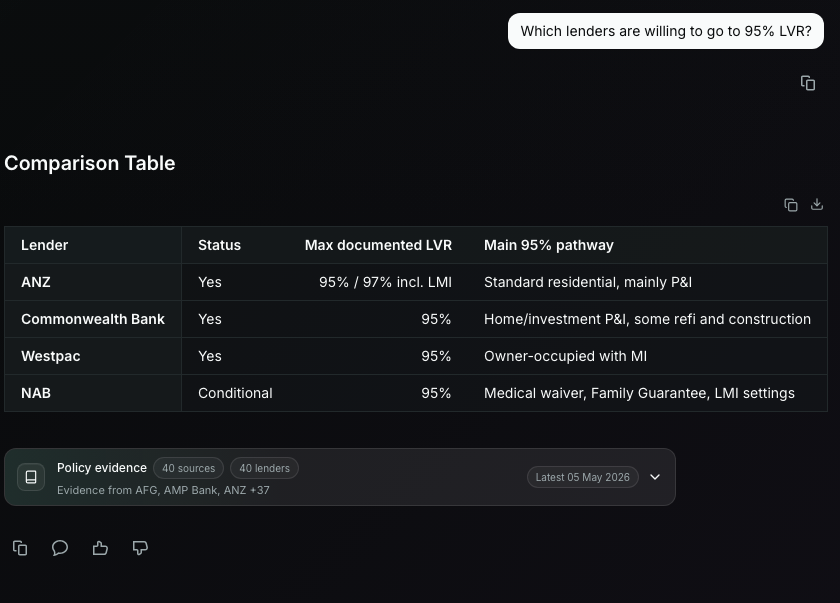
Task: Expand the Policy evidence panel chevron
Action: click(x=655, y=477)
